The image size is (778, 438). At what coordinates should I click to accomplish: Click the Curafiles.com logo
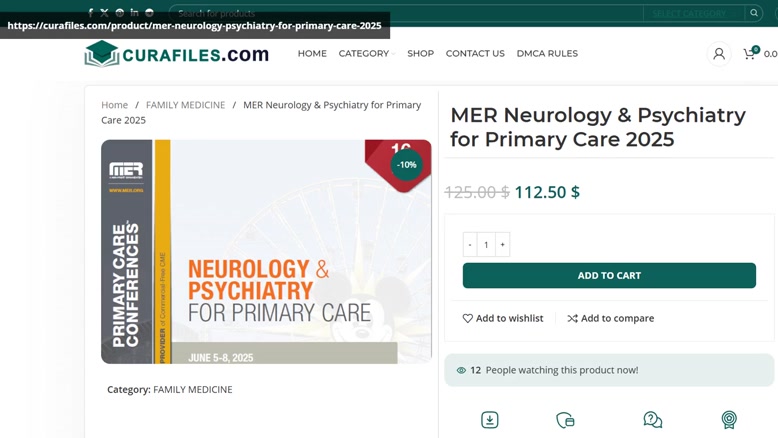(177, 54)
